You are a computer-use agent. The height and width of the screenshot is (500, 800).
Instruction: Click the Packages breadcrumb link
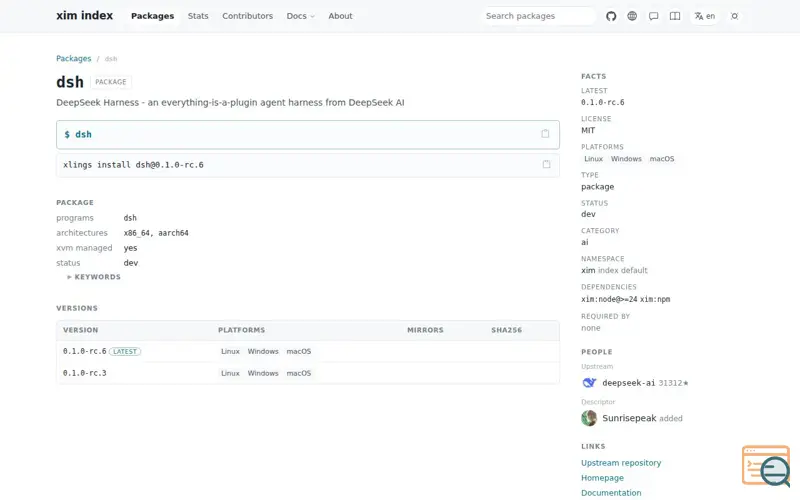click(x=73, y=59)
